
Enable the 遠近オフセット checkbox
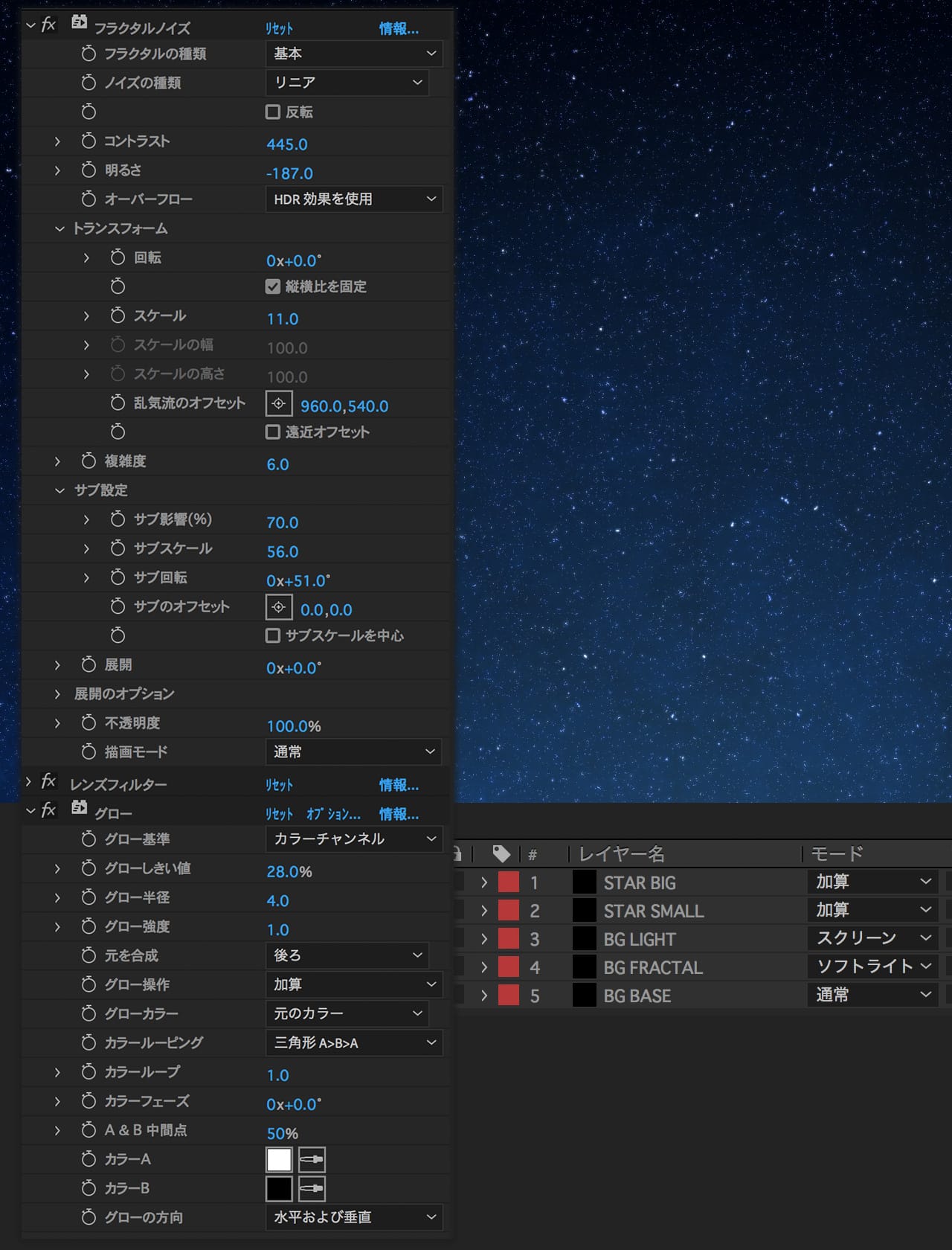[x=273, y=432]
